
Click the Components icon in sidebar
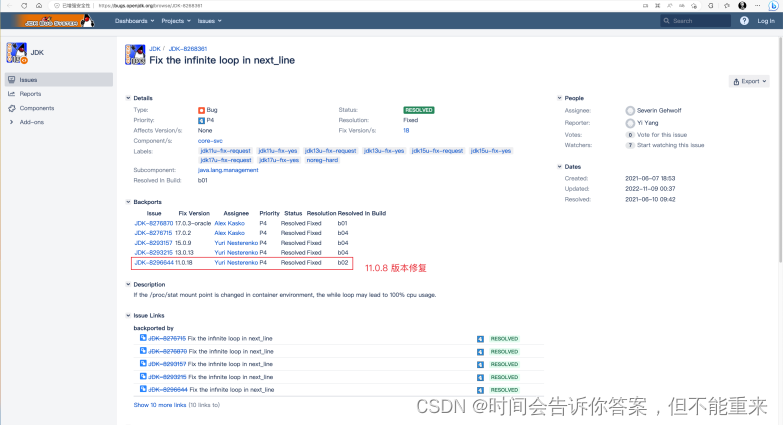[x=11, y=108]
